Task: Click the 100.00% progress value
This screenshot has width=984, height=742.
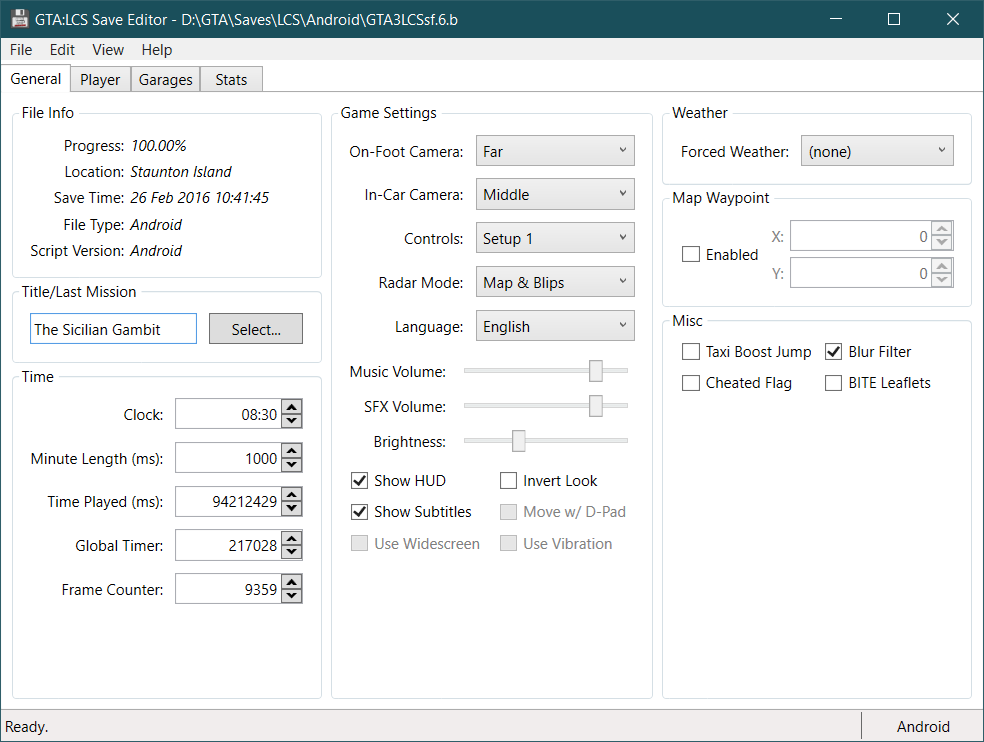Action: tap(158, 146)
